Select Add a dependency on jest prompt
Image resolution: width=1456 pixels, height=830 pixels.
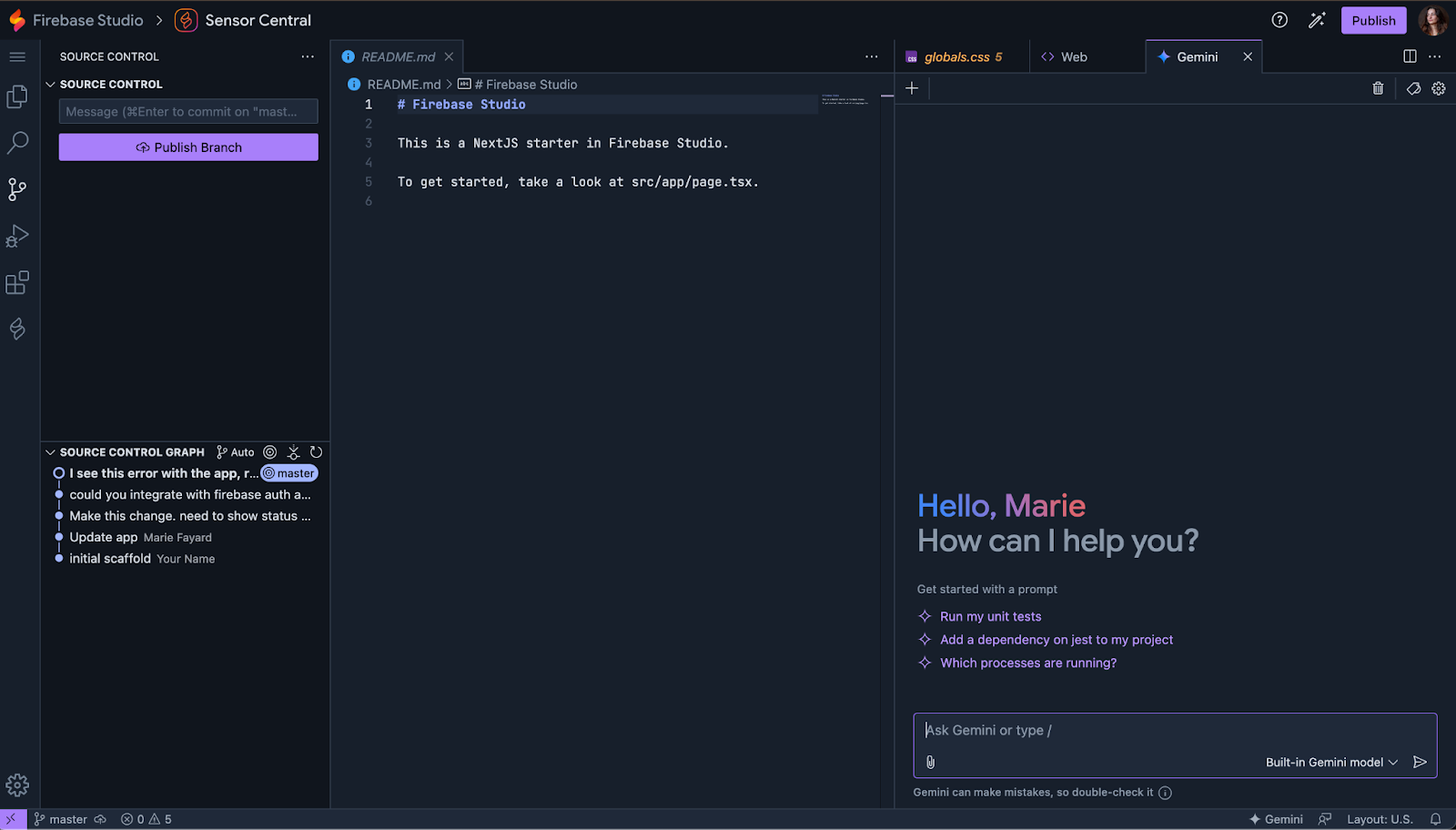point(1057,640)
